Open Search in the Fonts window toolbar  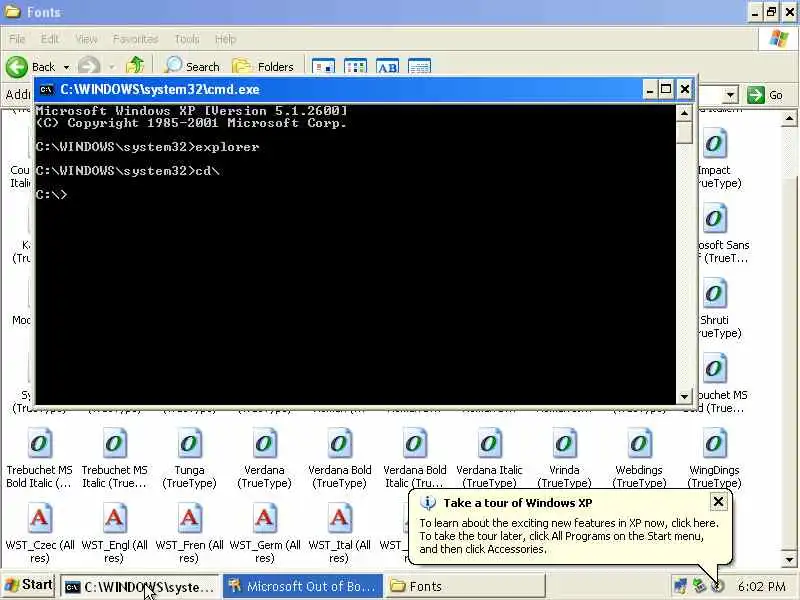click(x=192, y=66)
